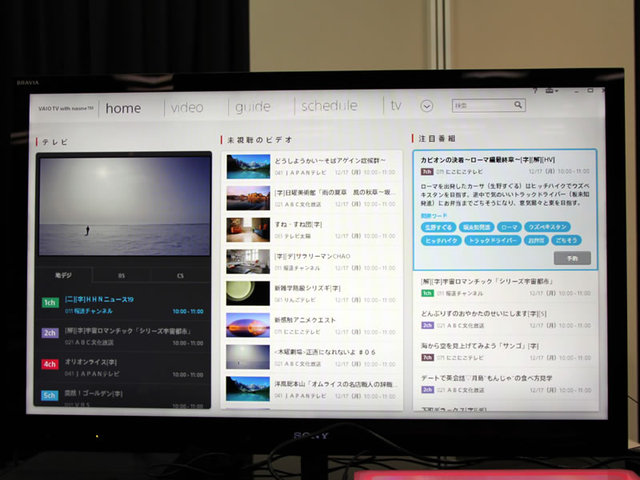The width and height of the screenshot is (640, 480).
Task: Expand the circled chevron after tv
Action: point(427,106)
